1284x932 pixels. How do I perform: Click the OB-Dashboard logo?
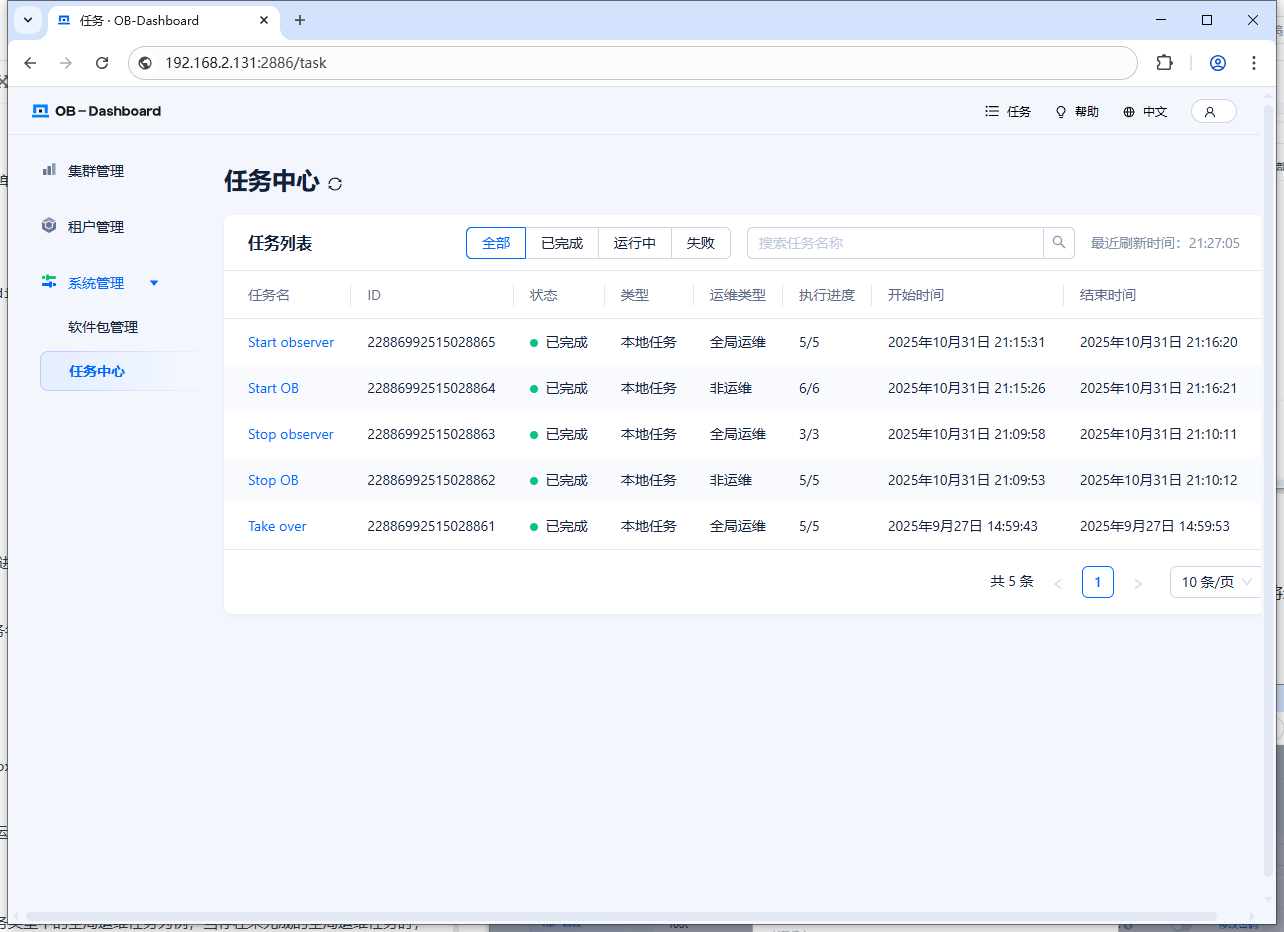point(97,111)
